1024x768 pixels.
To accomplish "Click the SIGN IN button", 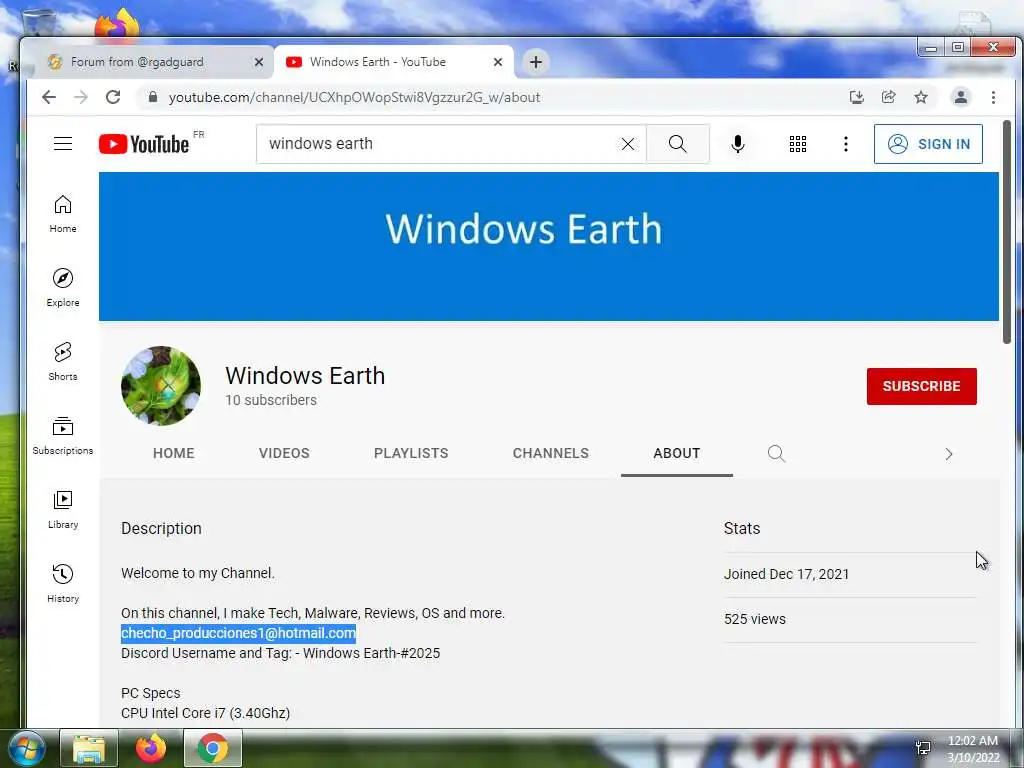I will tap(928, 144).
